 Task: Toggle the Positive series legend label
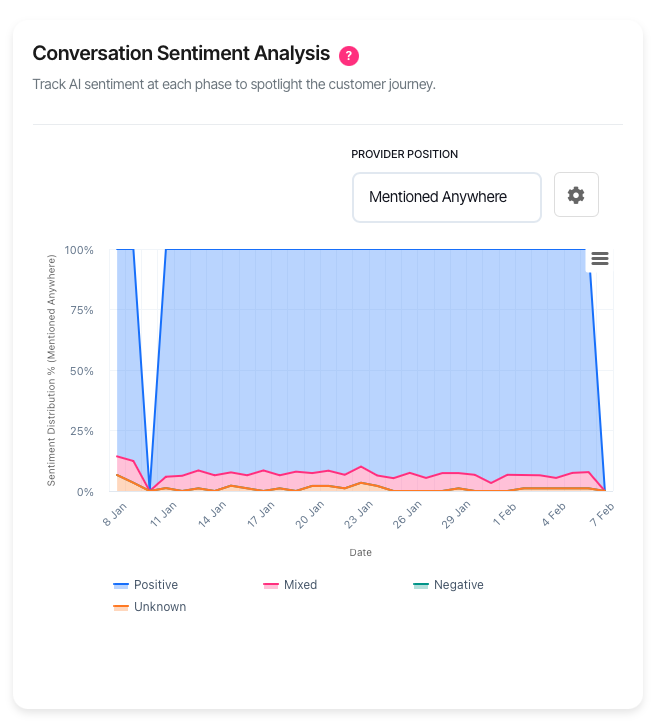[x=155, y=585]
